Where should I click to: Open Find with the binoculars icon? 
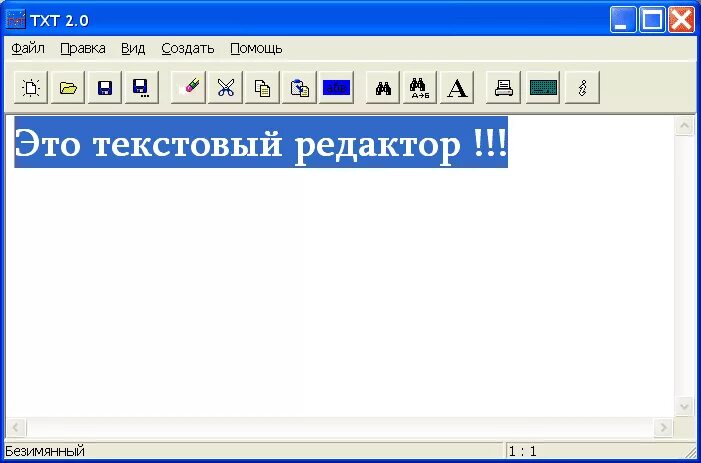click(x=383, y=87)
